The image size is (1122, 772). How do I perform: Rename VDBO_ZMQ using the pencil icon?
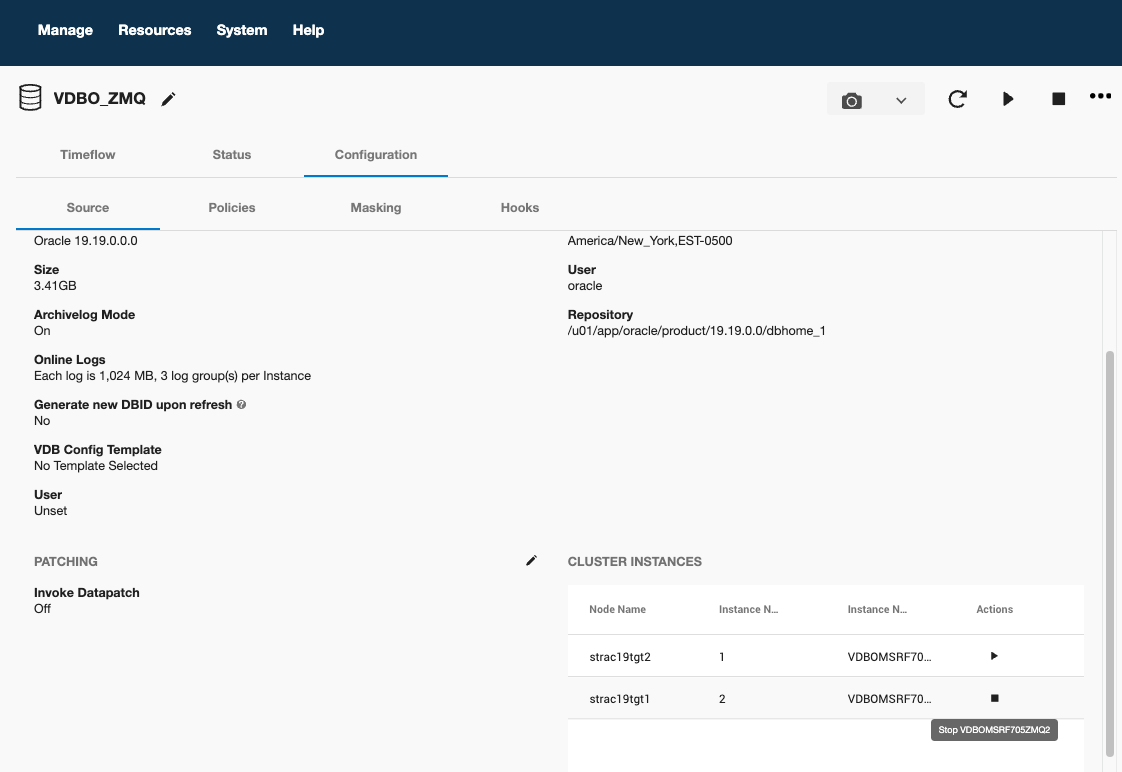[x=168, y=98]
